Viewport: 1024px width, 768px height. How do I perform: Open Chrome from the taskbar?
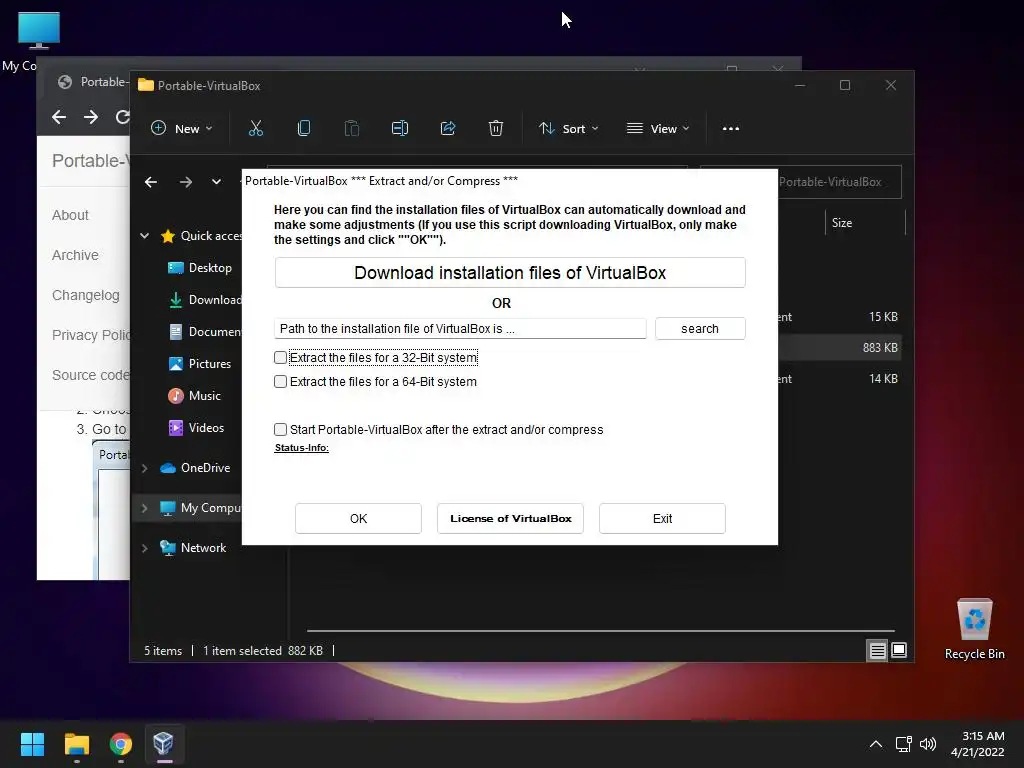pyautogui.click(x=121, y=744)
